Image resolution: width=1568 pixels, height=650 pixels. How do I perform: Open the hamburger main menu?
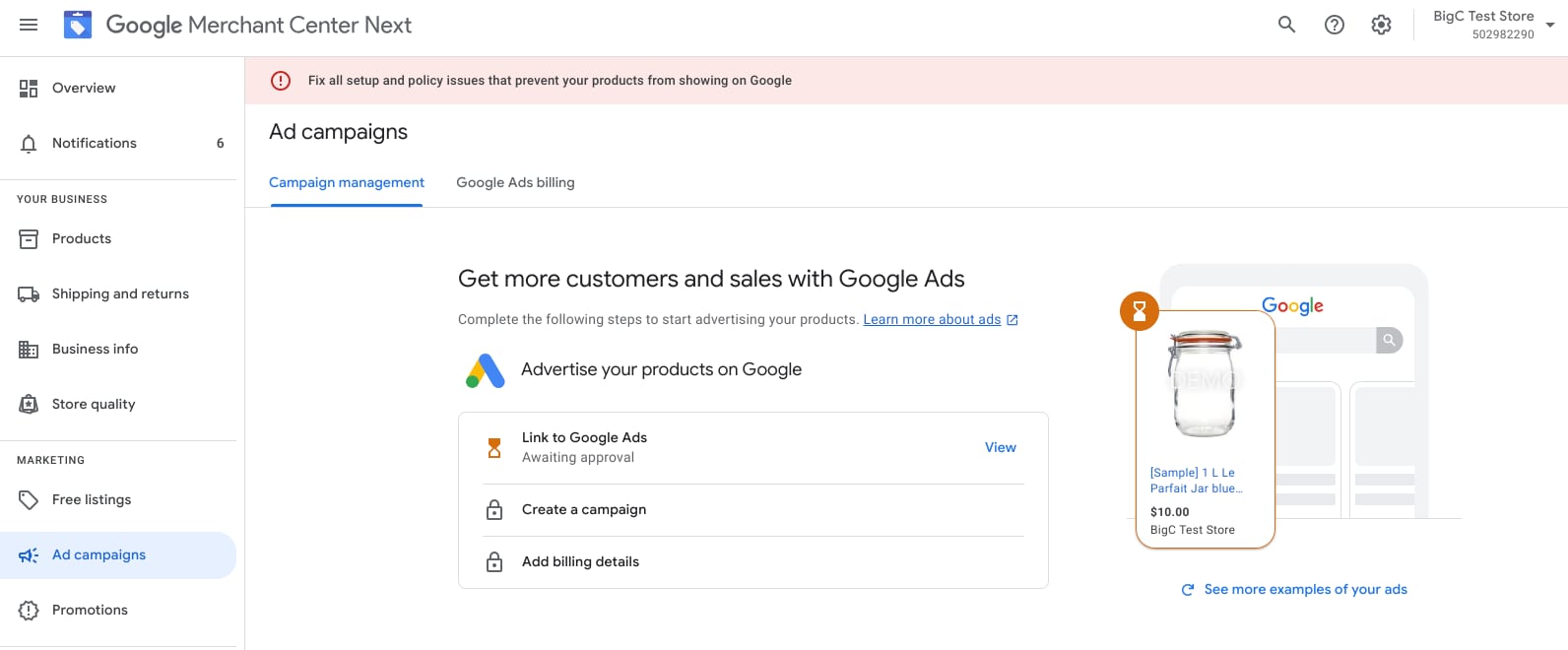[29, 25]
